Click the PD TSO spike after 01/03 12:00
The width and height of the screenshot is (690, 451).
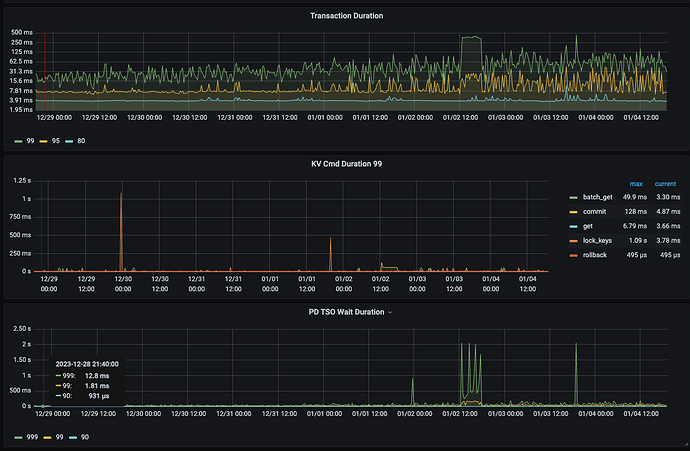point(576,374)
